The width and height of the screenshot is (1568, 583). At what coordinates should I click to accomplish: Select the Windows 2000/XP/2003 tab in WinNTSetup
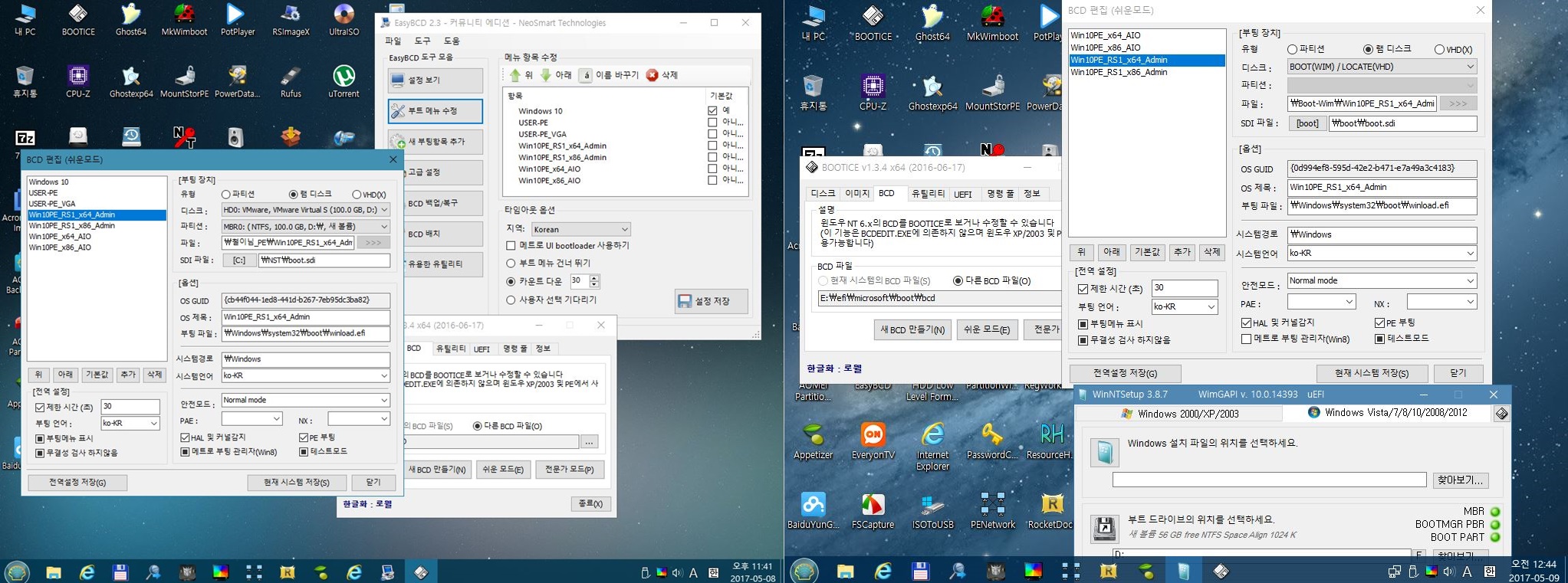click(1179, 414)
